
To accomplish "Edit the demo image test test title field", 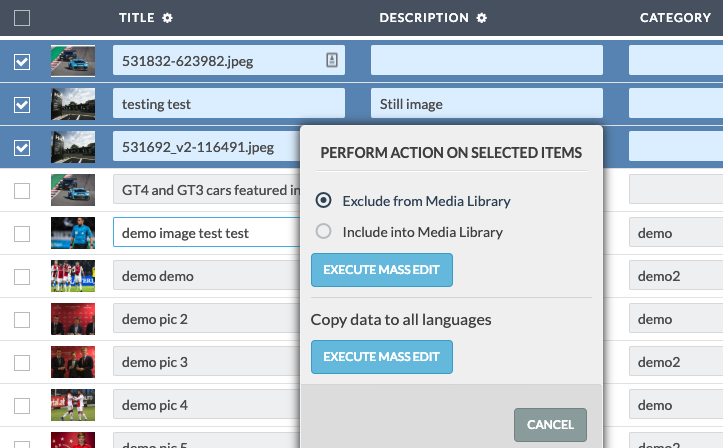I will [207, 232].
